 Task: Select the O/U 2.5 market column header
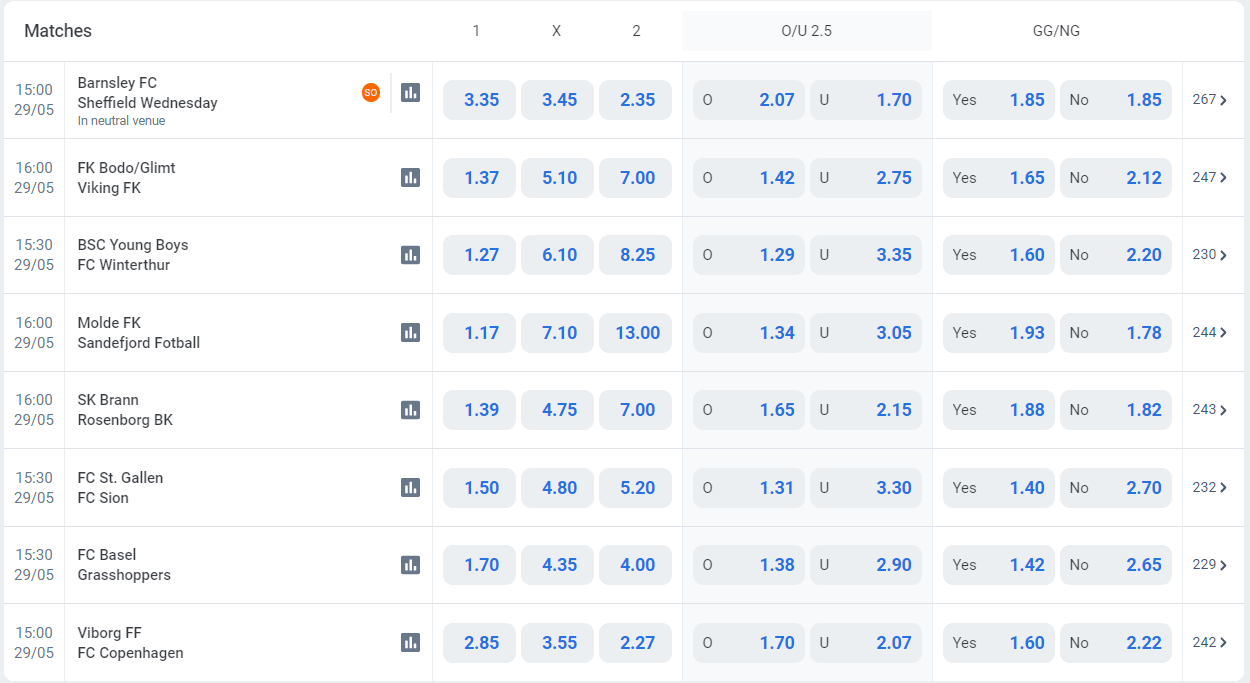806,31
